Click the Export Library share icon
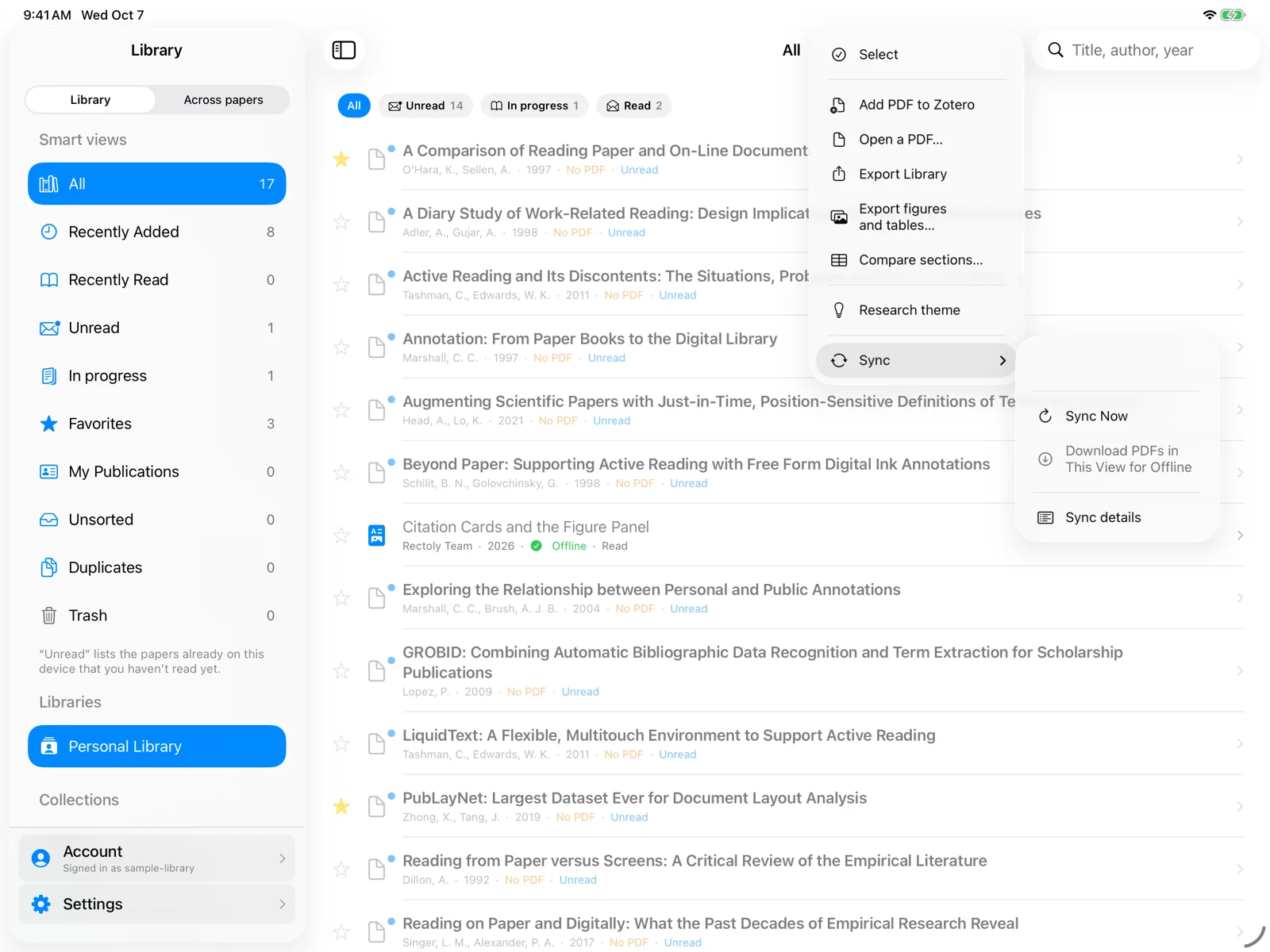 [x=838, y=174]
